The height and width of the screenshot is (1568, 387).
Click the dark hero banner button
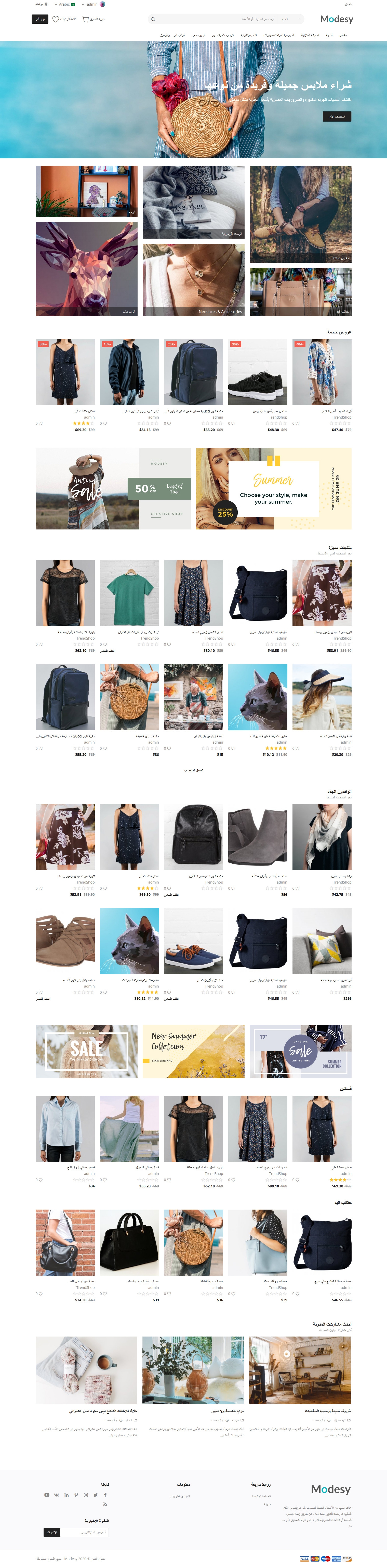[337, 116]
